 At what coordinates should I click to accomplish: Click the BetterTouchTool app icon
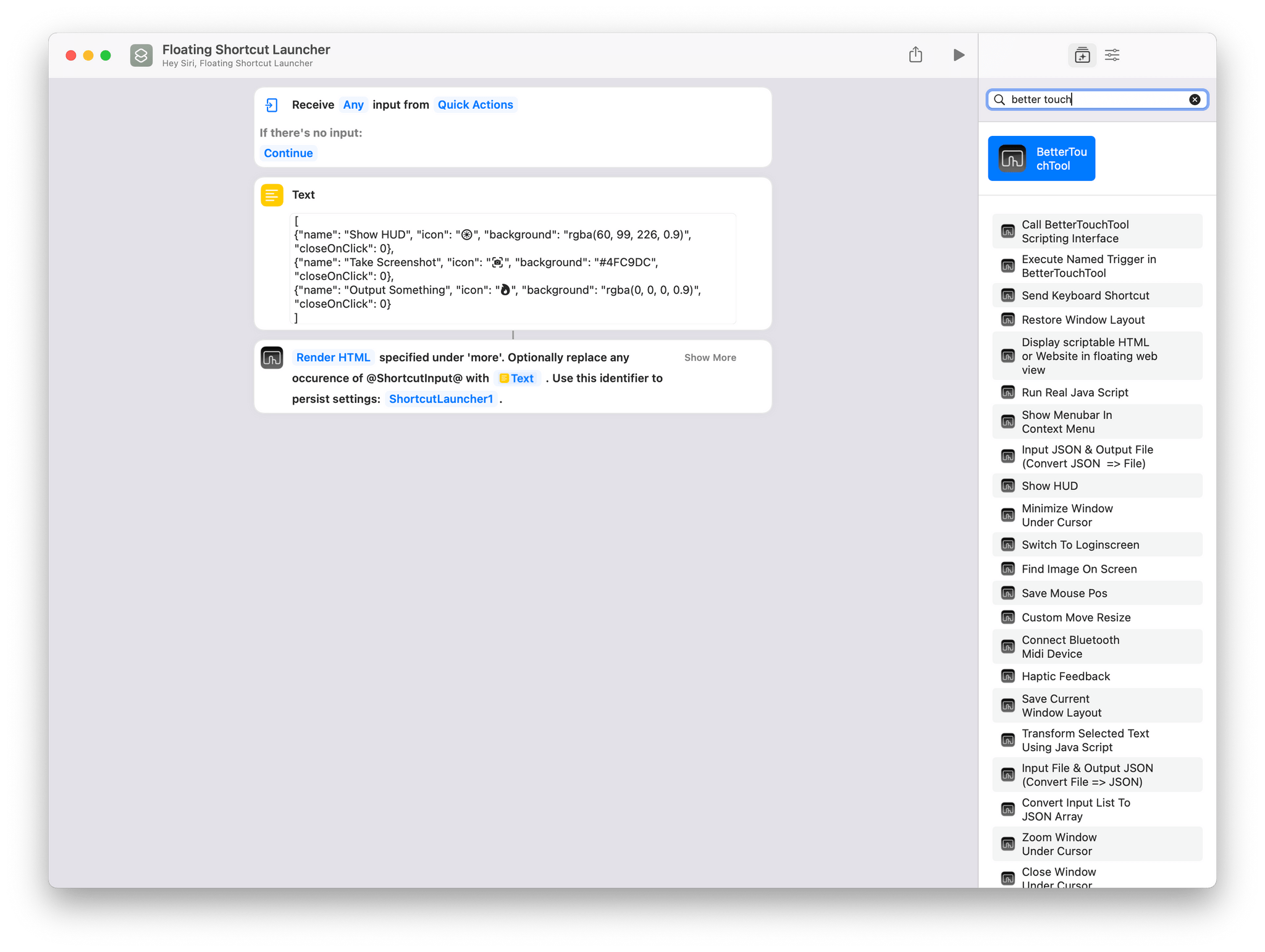pyautogui.click(x=1012, y=158)
